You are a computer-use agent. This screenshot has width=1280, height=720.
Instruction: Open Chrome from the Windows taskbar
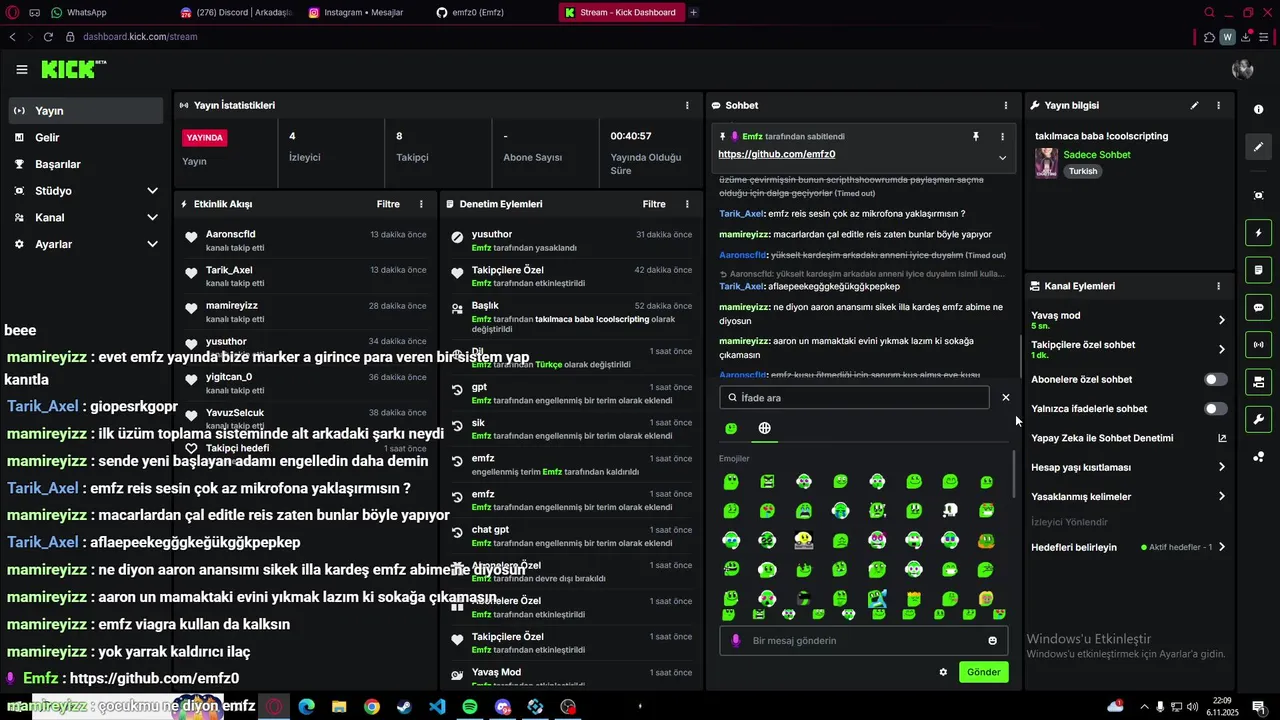(x=372, y=707)
